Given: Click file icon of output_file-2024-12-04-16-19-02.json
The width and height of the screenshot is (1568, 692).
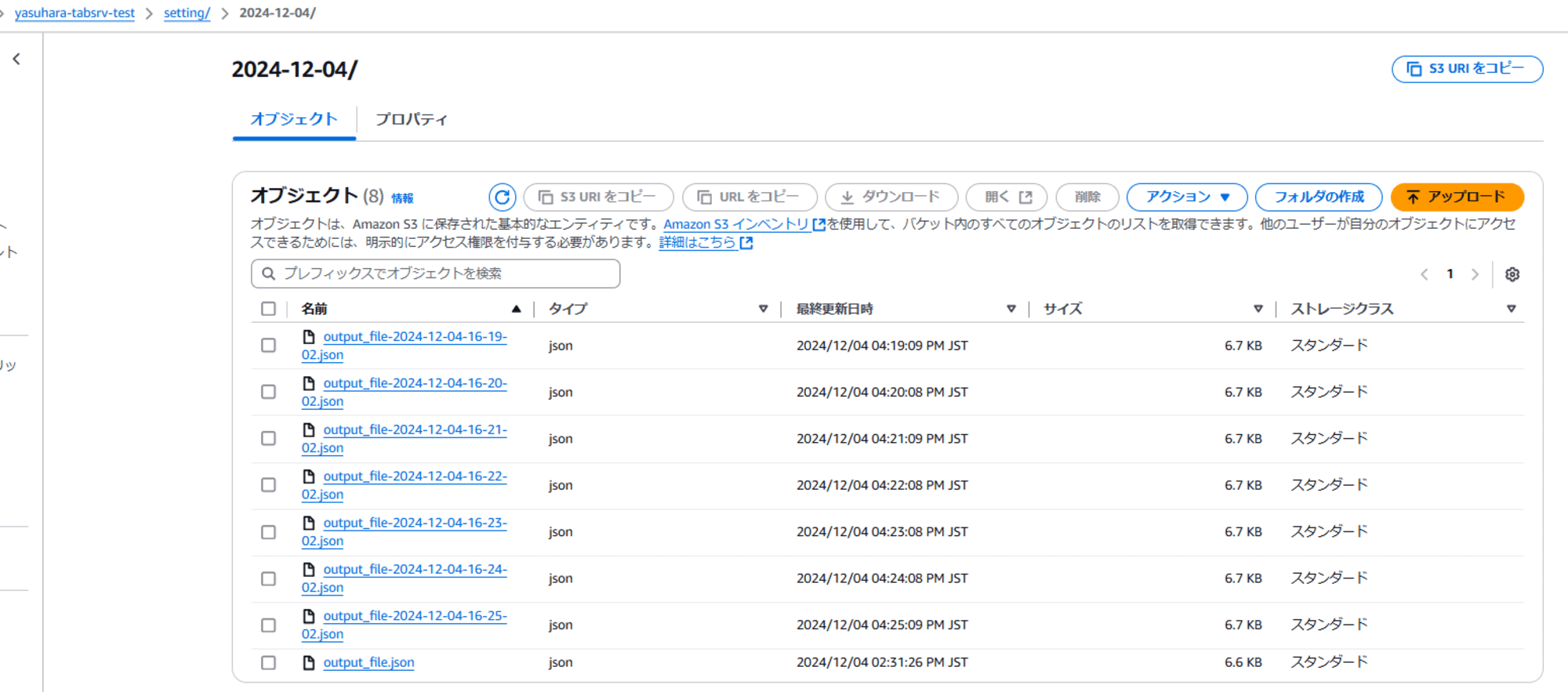Looking at the screenshot, I should pos(309,337).
